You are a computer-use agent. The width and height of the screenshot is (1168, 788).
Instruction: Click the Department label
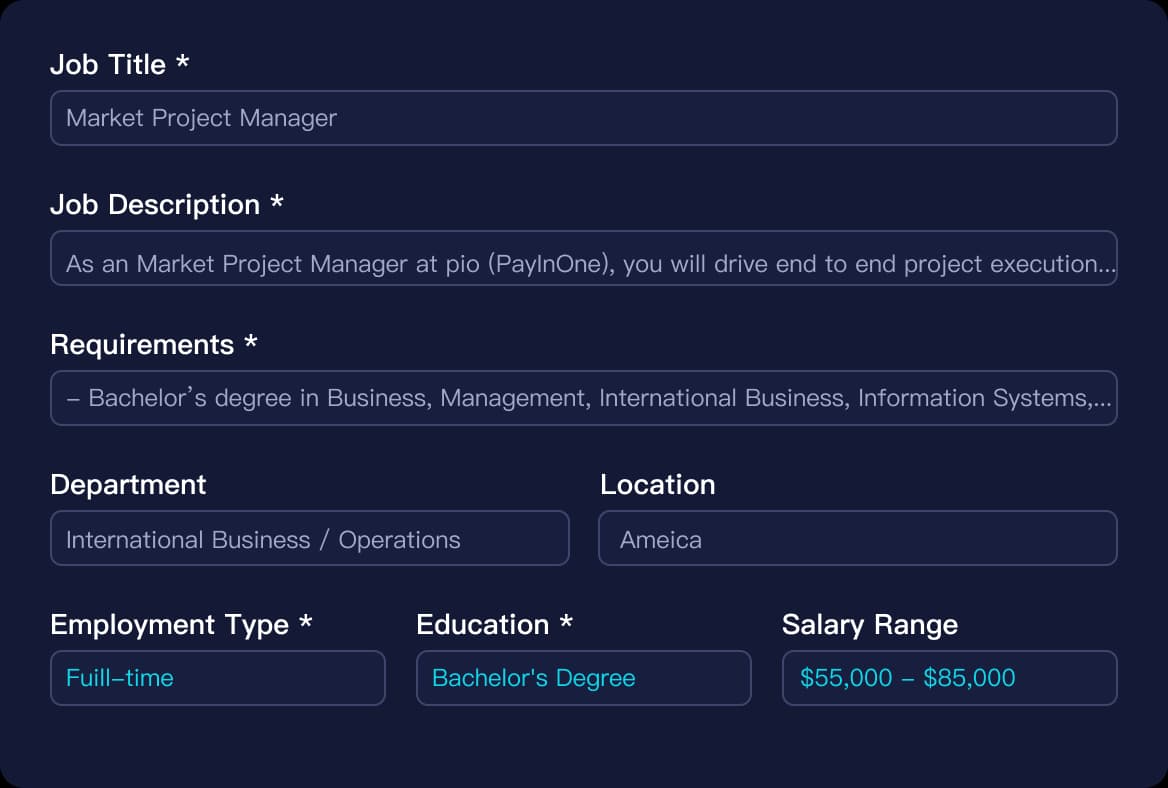(128, 485)
